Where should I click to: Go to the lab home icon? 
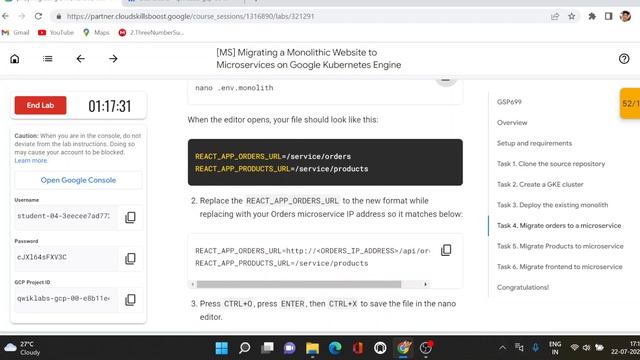coord(15,59)
